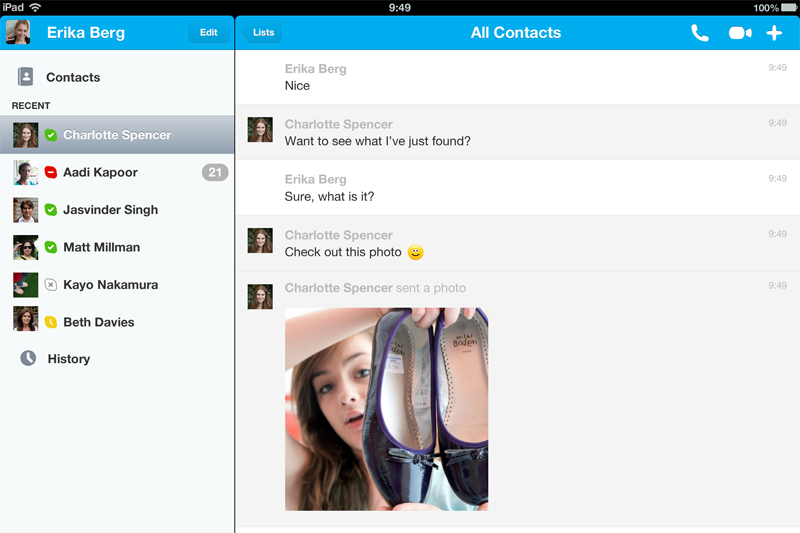Tap 'Charlotte Spencer sent a photo' text
Screen dimensions: 800x533
(375, 288)
